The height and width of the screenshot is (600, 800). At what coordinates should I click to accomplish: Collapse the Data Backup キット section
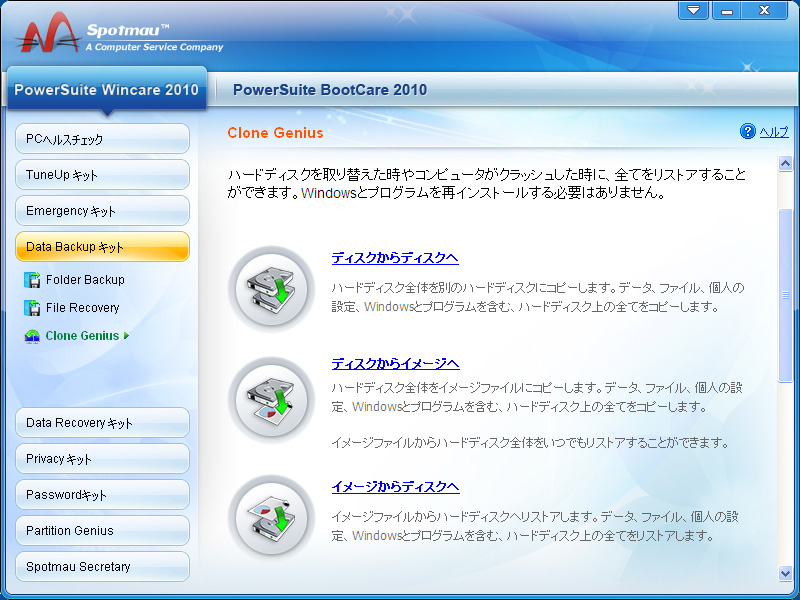tap(103, 246)
